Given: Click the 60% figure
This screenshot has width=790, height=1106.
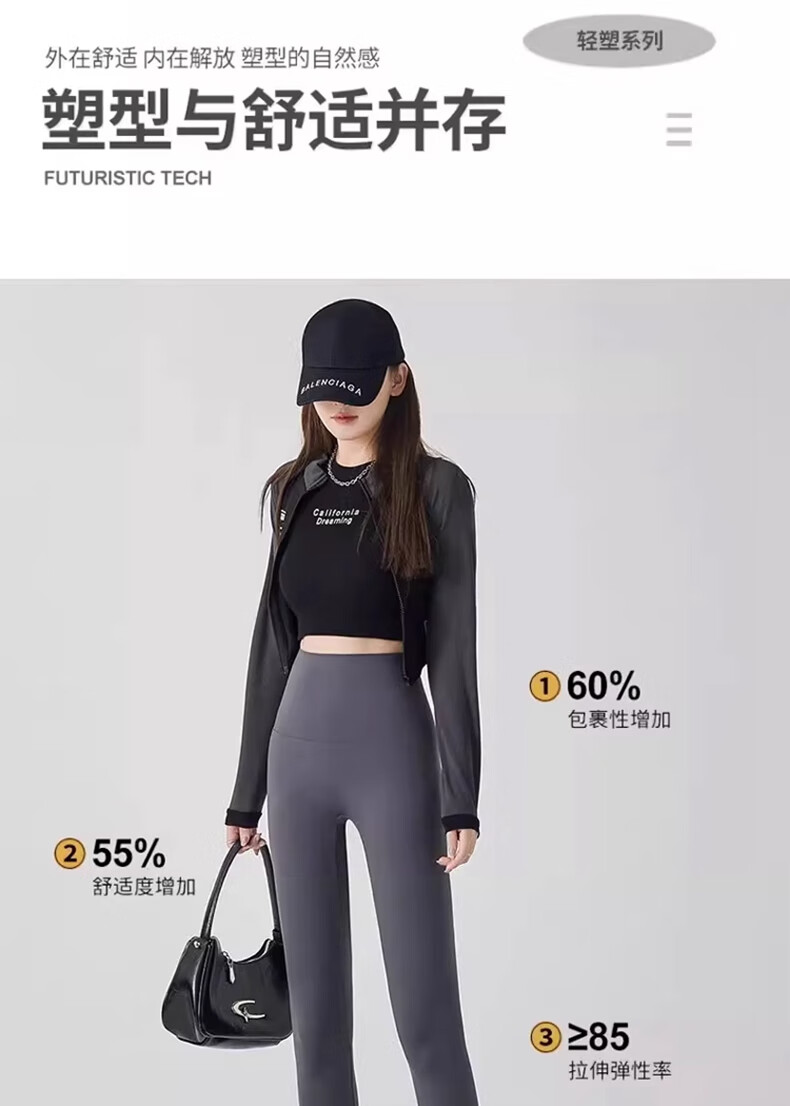Looking at the screenshot, I should coord(604,686).
